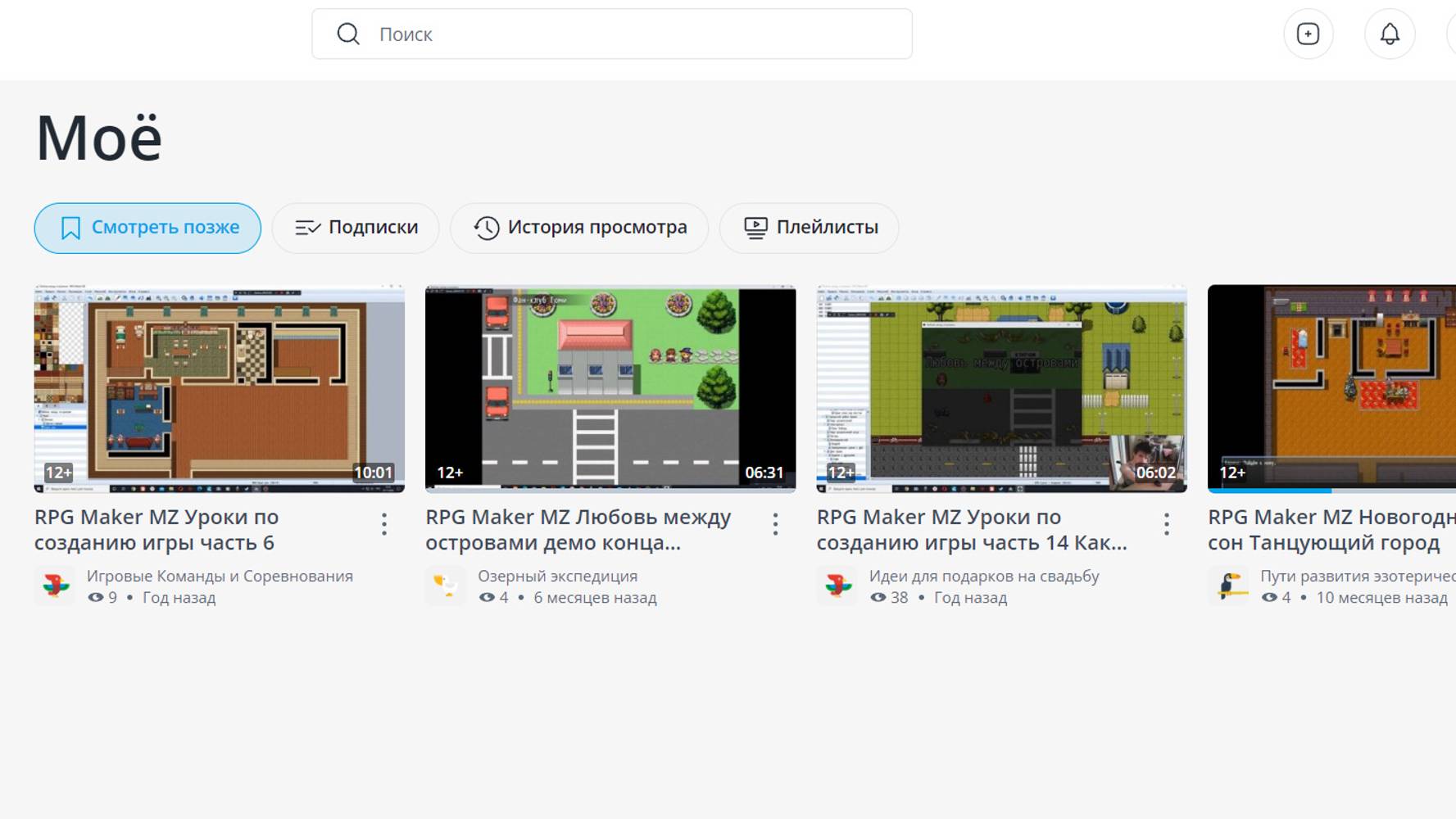Open channel Озерный экспедиция
Screen dimensions: 1456x819
click(558, 577)
